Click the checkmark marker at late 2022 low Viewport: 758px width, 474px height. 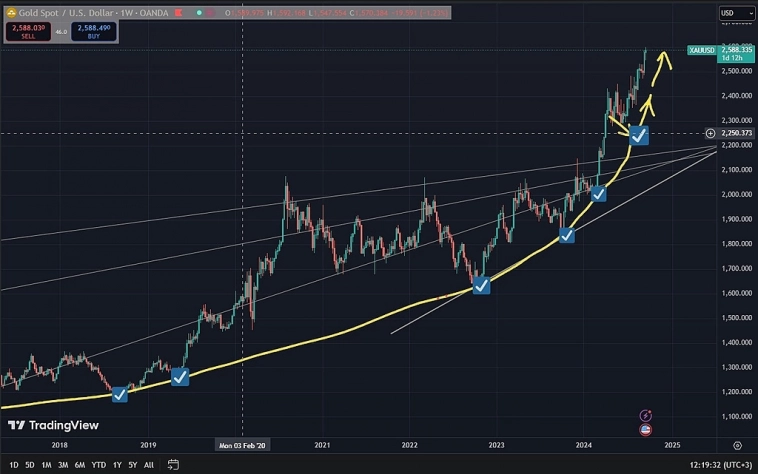click(481, 286)
